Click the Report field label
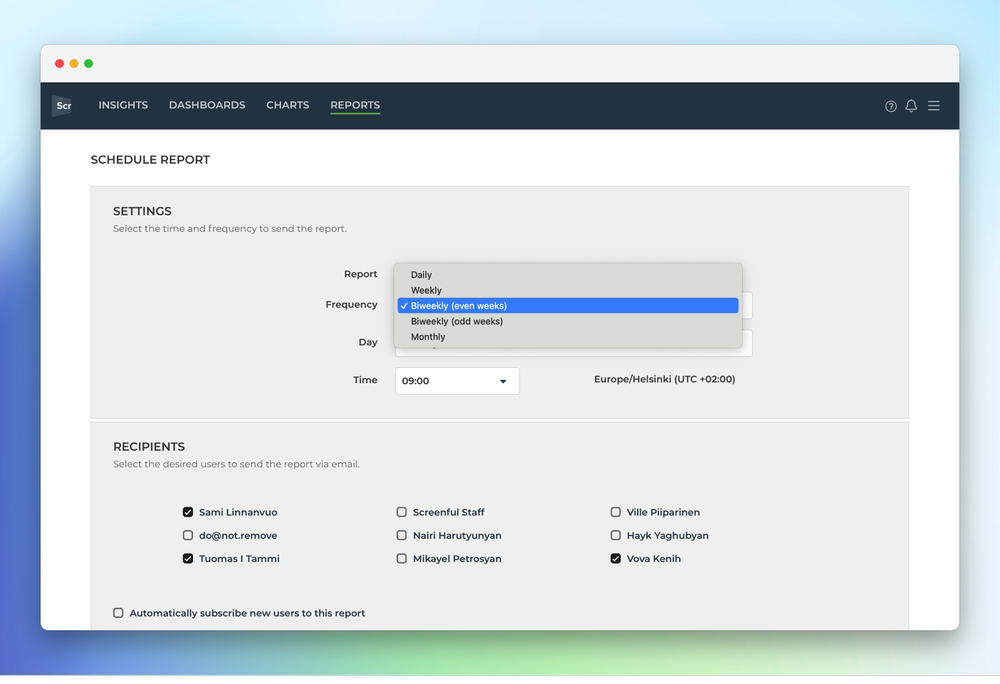Viewport: 1000px width, 684px height. coord(360,274)
